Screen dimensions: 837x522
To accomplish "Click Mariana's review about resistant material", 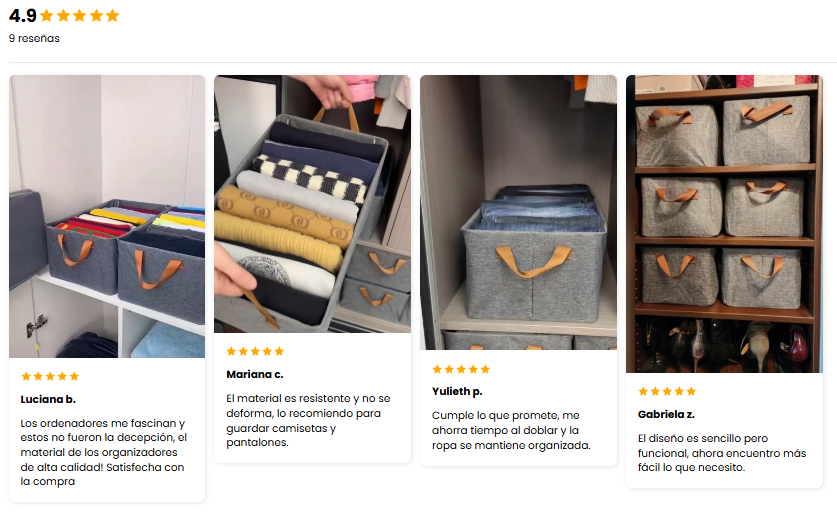I will coord(308,420).
